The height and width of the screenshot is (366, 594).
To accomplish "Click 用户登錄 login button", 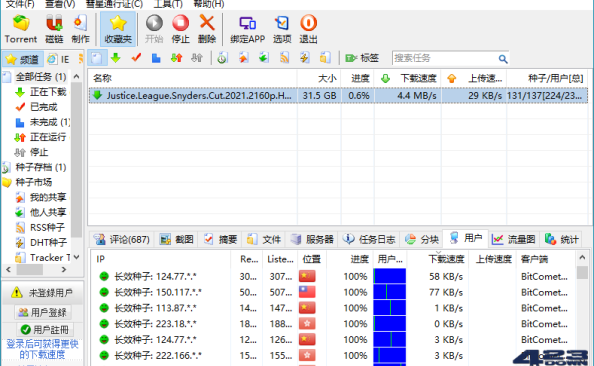I will pos(42,313).
